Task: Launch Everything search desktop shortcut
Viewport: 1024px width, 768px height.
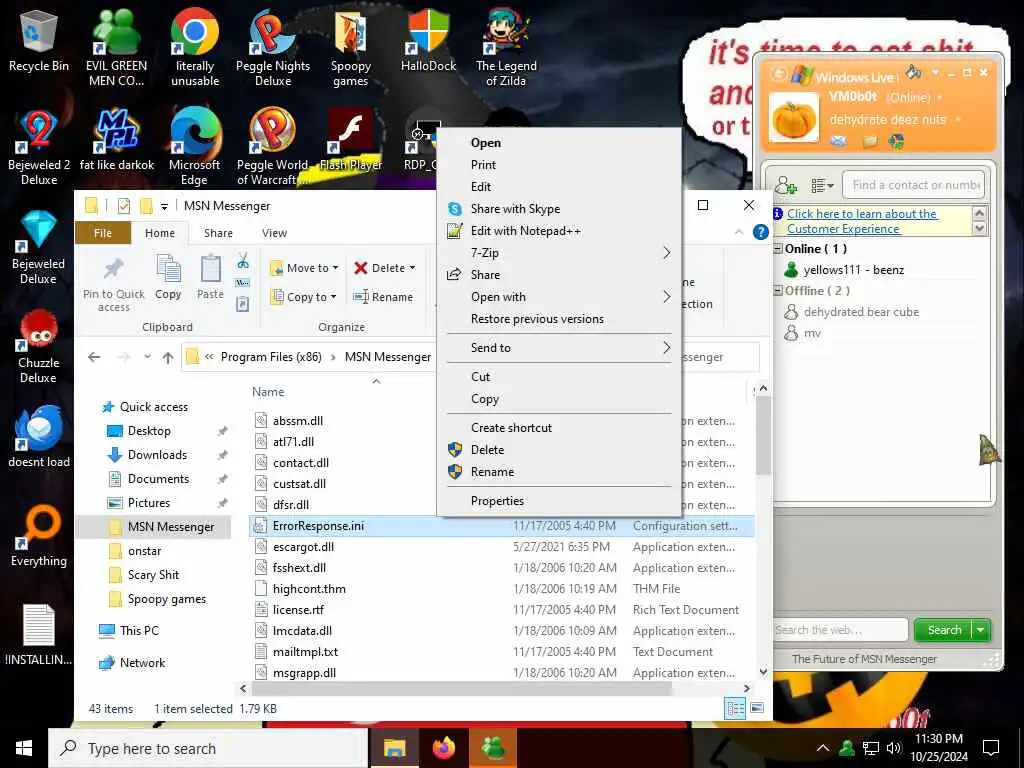Action: click(x=39, y=536)
